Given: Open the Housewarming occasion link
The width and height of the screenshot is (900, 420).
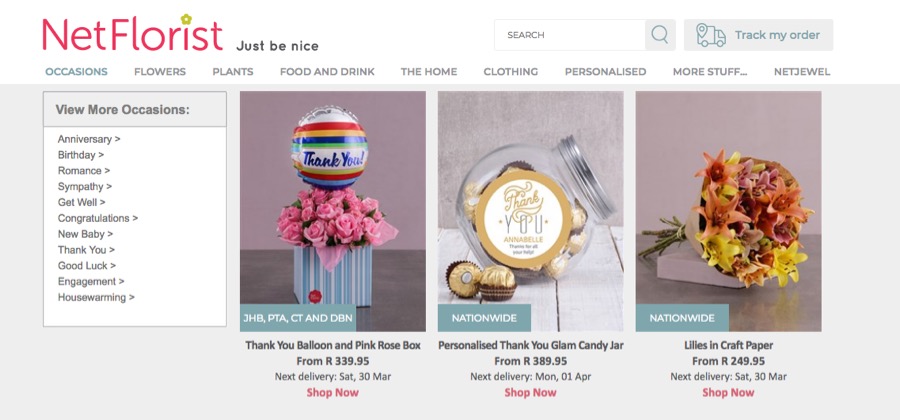Looking at the screenshot, I should 96,297.
